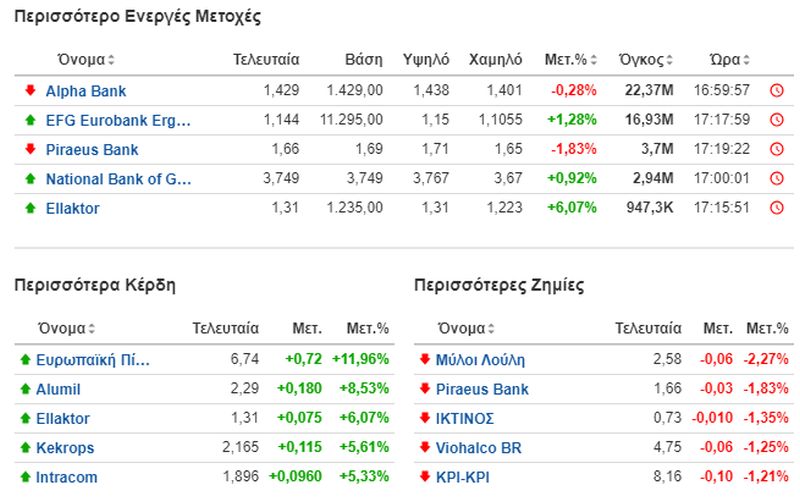Image resolution: width=800 pixels, height=502 pixels.
Task: Click the red down arrow beside ΙΚΤΙΝΟΣ
Action: (424, 418)
